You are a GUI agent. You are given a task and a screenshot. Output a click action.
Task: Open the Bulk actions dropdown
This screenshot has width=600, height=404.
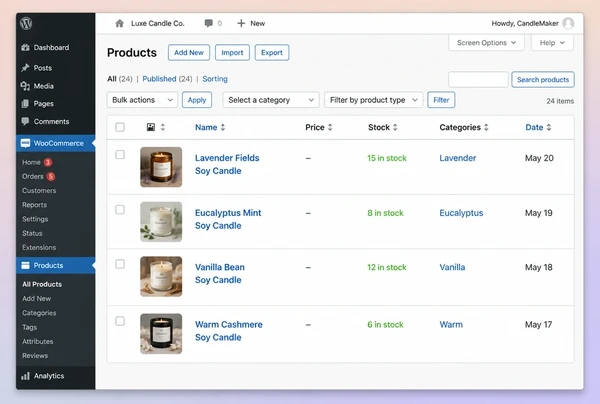[142, 100]
